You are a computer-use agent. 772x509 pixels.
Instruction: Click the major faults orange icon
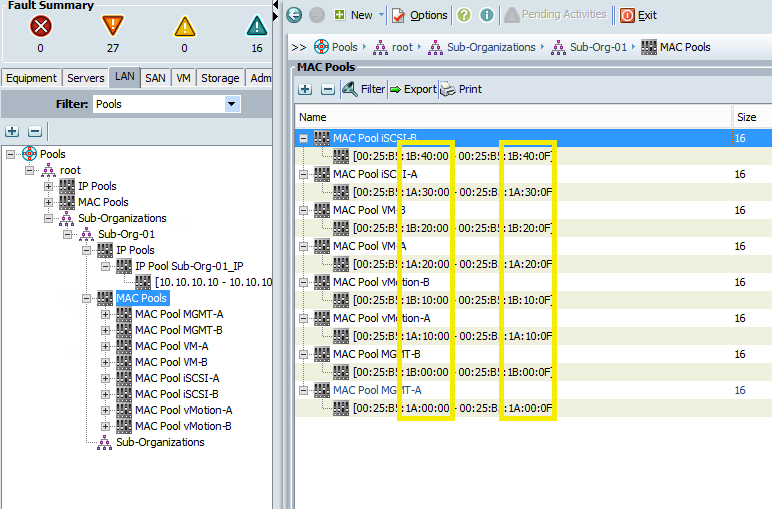click(112, 27)
